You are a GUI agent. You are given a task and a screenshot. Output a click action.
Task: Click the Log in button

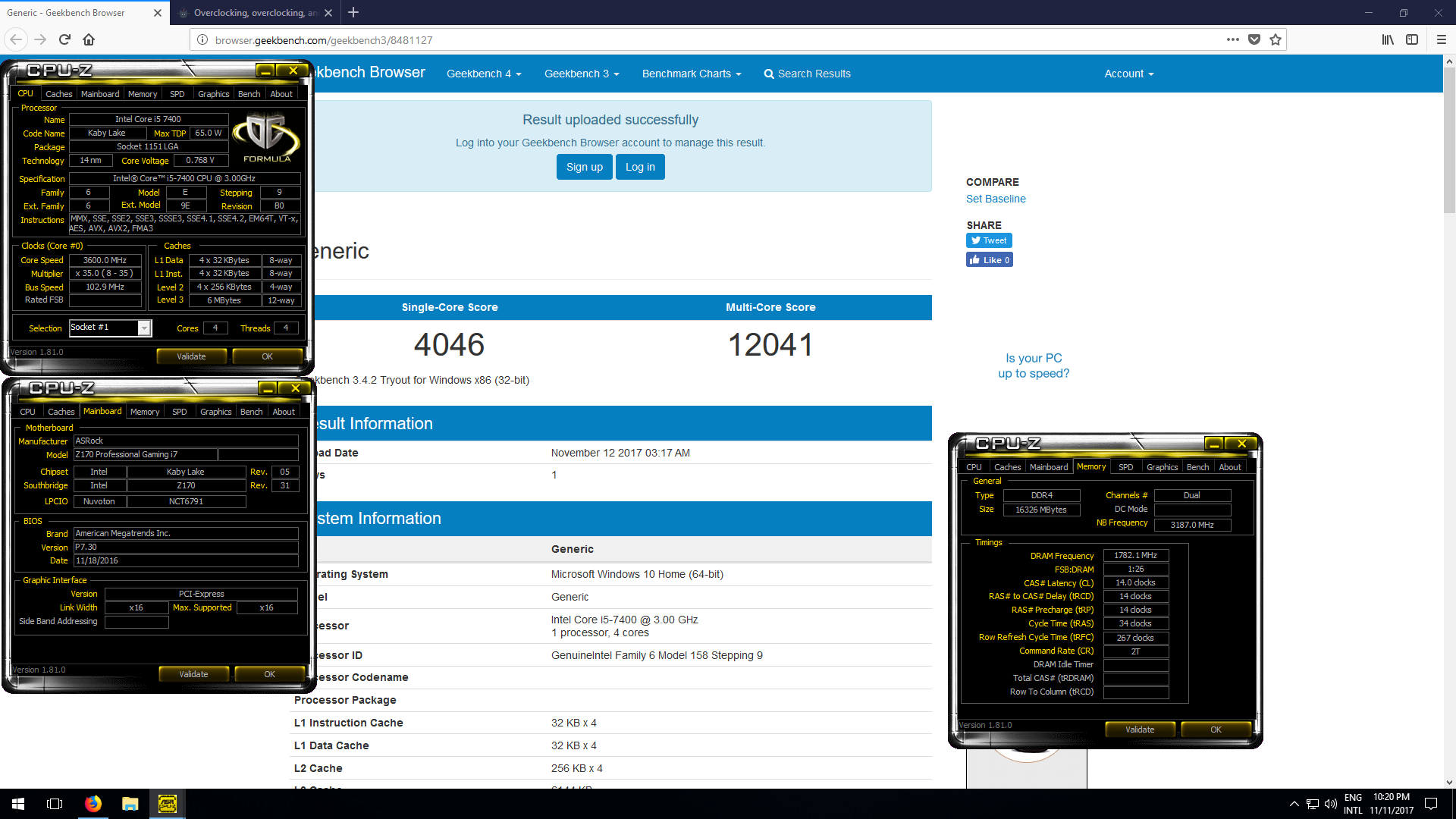pyautogui.click(x=640, y=167)
